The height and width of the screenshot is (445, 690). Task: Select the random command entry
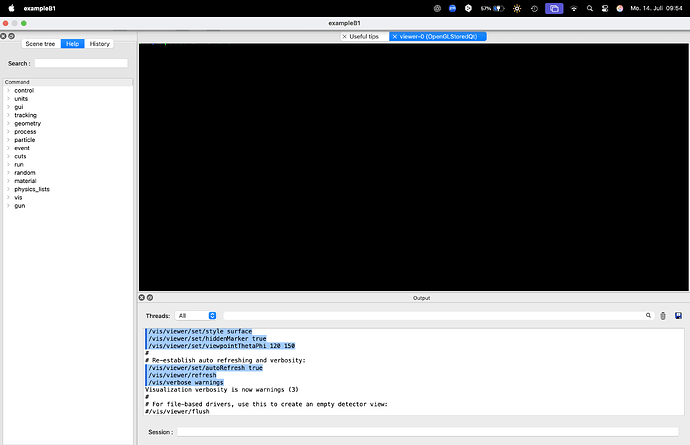point(25,173)
